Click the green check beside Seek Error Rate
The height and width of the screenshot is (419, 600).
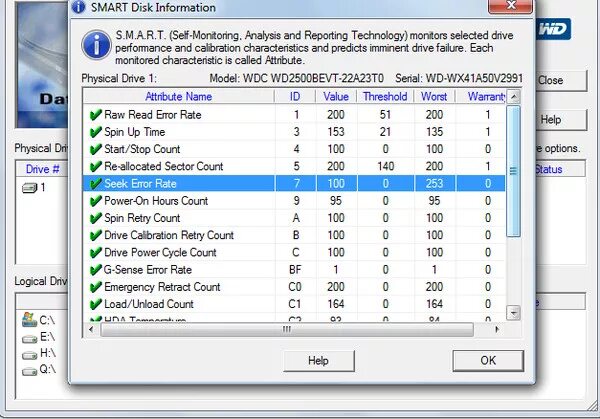tap(95, 184)
